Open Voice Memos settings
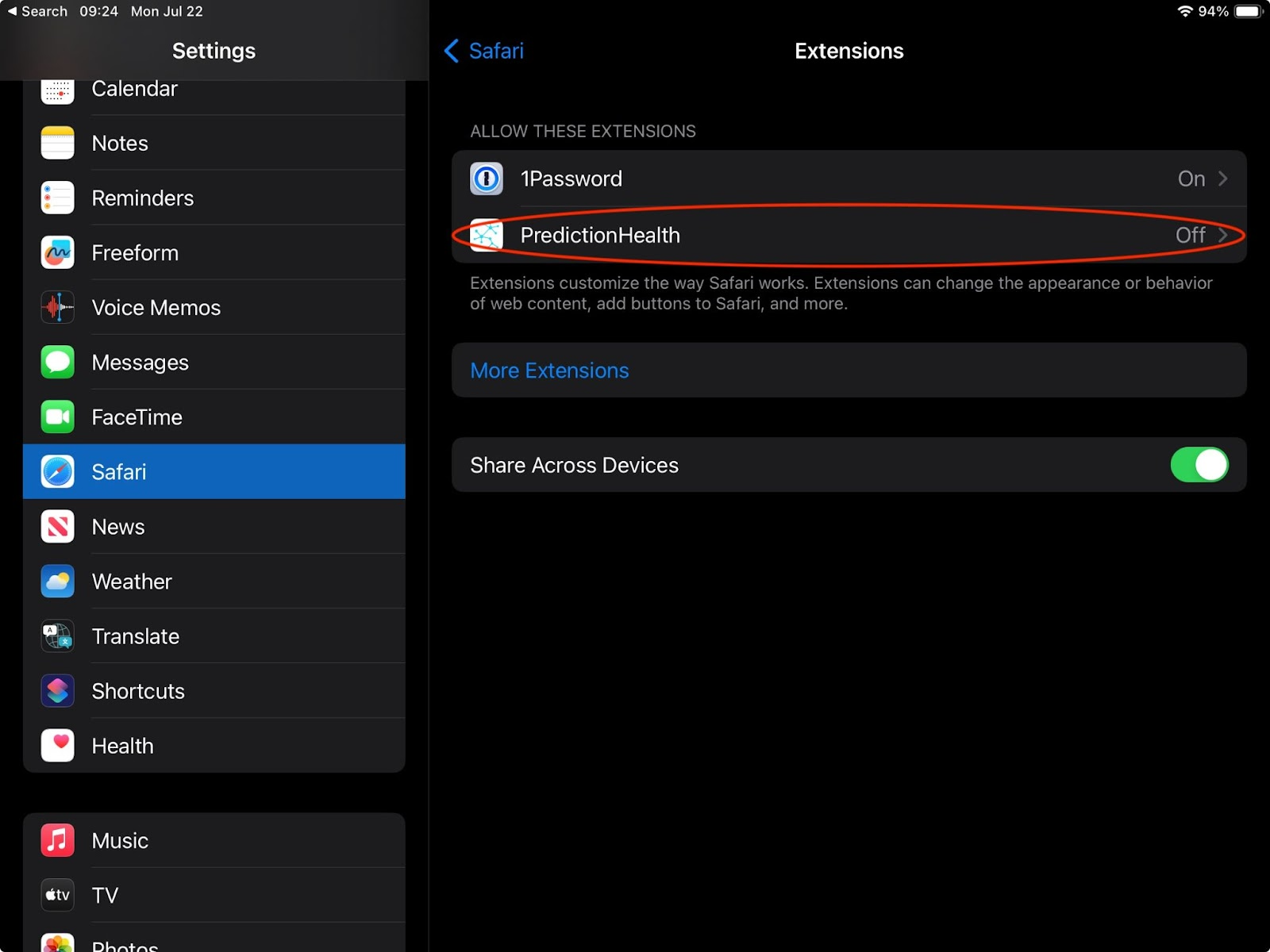Viewport: 1270px width, 952px height. 214,307
